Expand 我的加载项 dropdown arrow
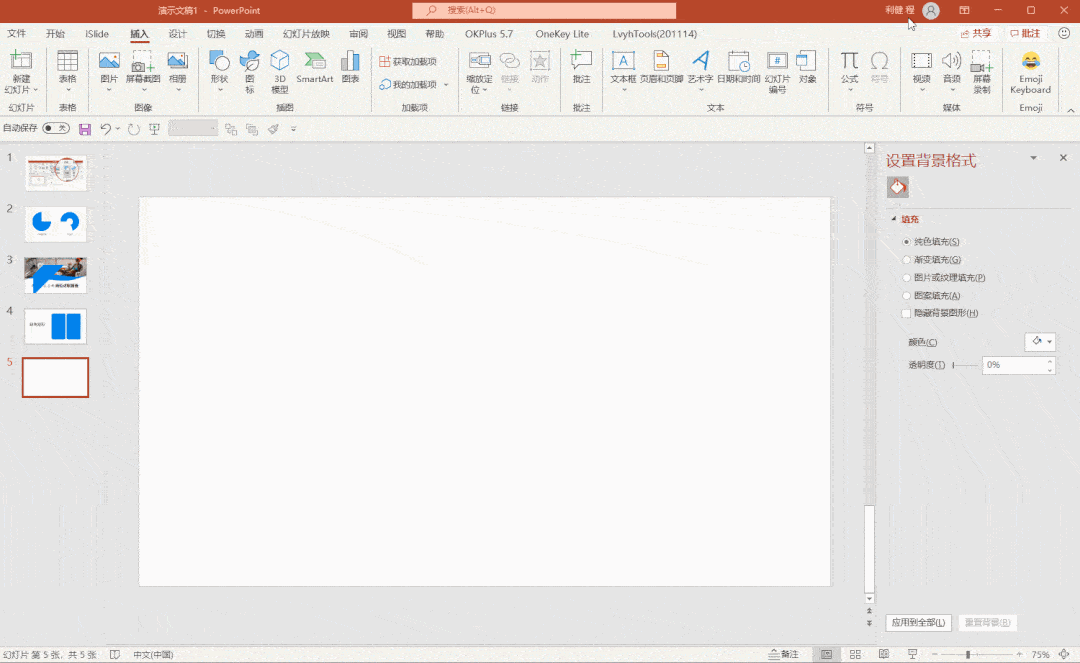 pyautogui.click(x=446, y=85)
